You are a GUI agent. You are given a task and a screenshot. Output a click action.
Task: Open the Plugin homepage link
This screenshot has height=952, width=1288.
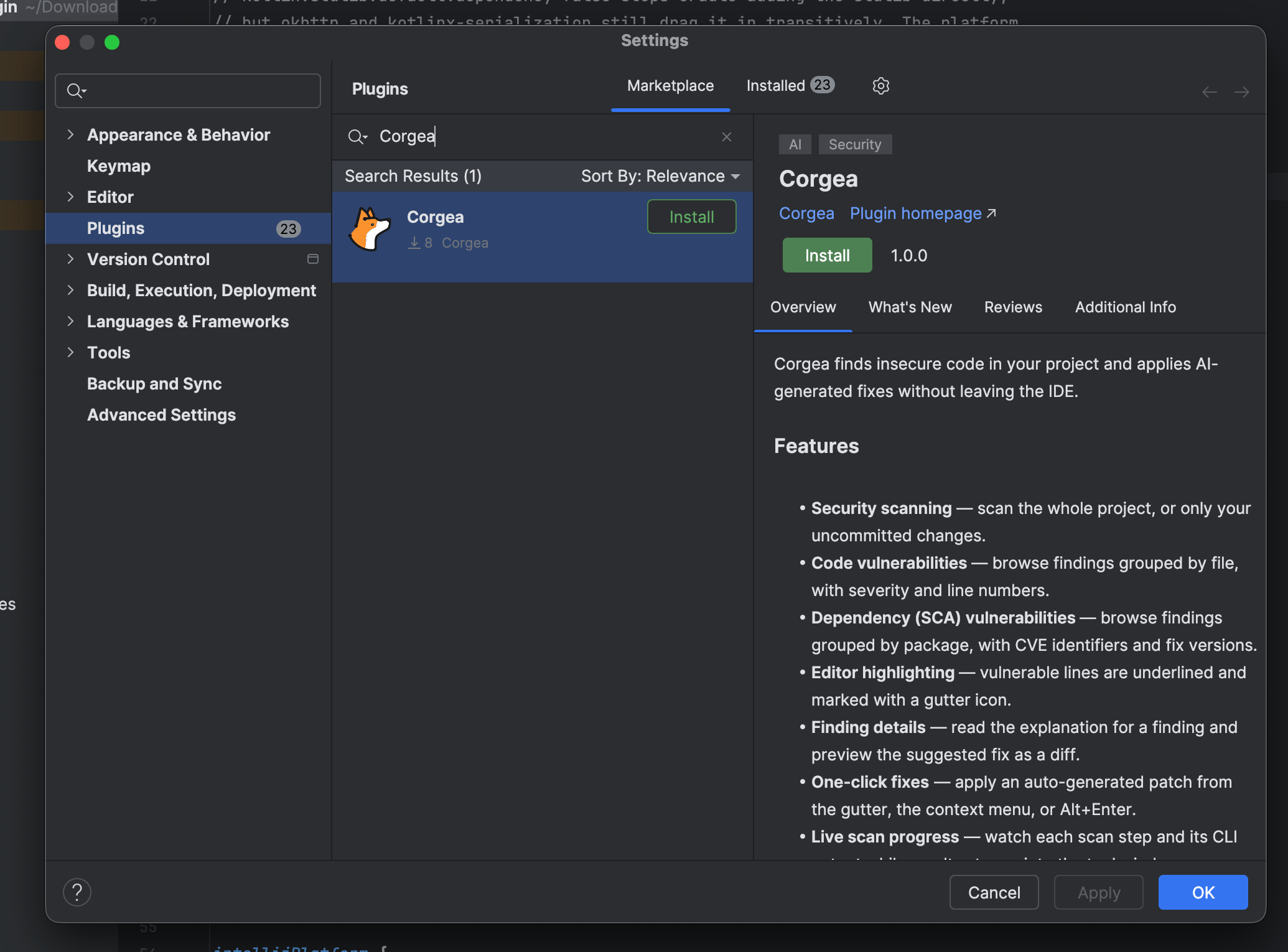(x=923, y=213)
